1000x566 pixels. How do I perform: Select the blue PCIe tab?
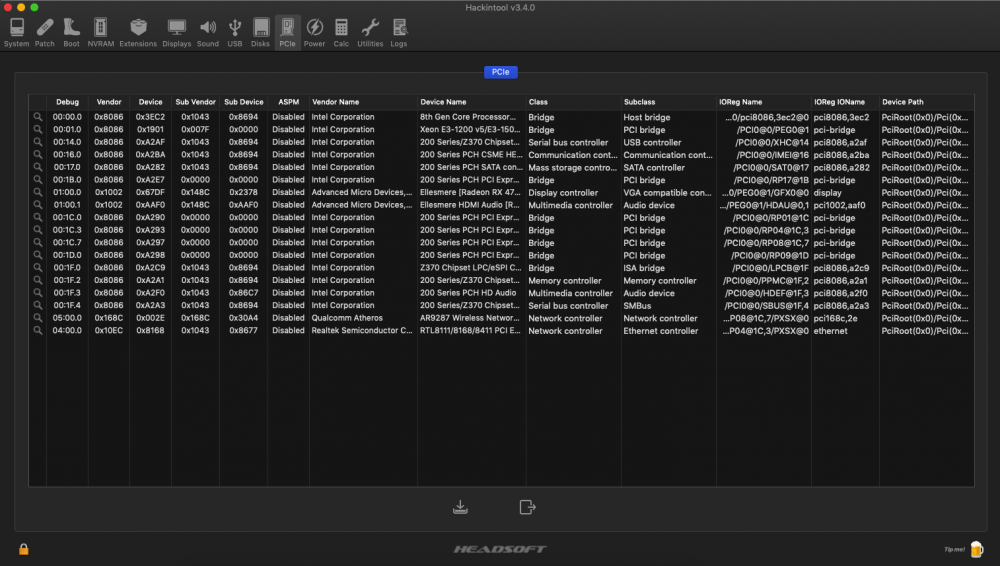[501, 72]
